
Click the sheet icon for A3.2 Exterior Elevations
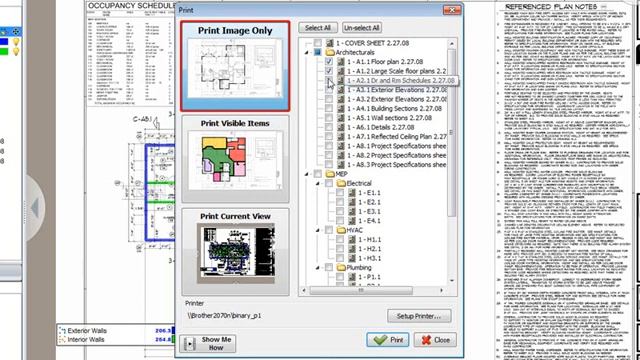341,99
